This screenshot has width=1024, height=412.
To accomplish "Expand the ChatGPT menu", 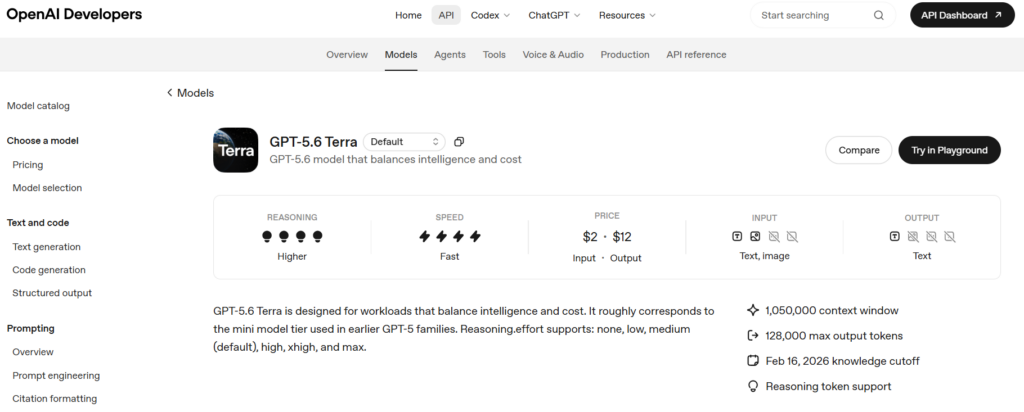I will (554, 15).
